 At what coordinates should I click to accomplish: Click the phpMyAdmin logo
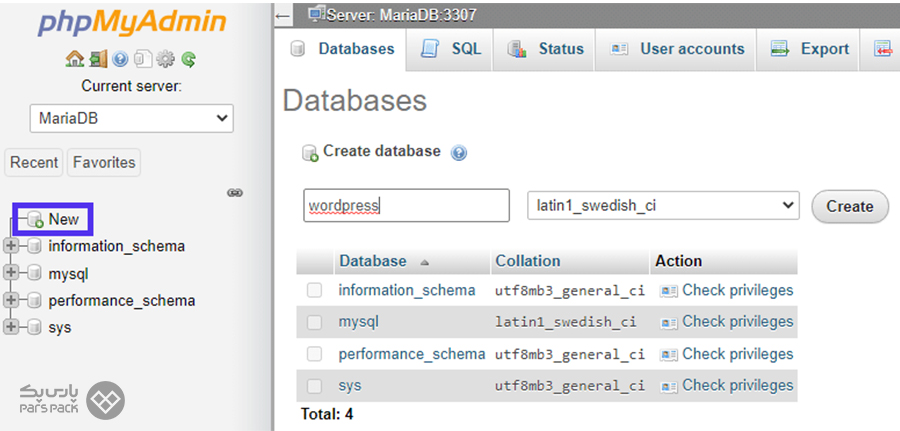coord(133,24)
